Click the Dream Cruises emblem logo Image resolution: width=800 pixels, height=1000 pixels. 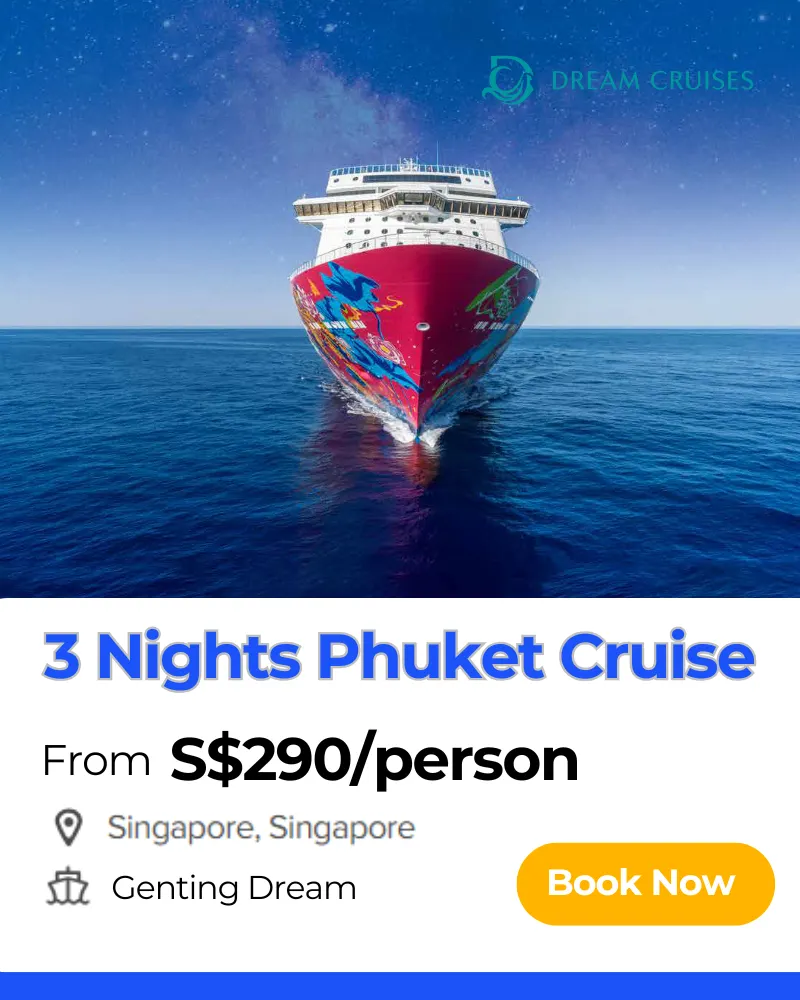pos(508,80)
